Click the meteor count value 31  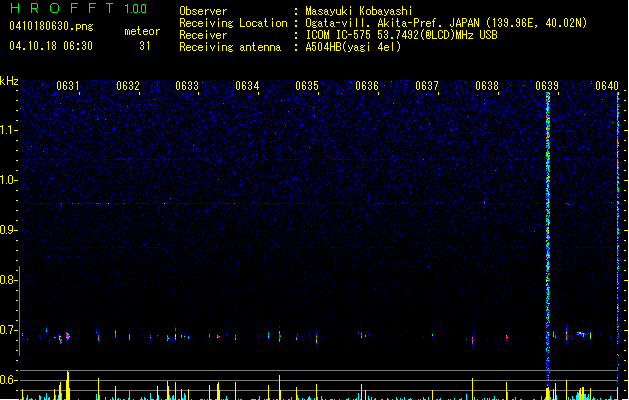[x=145, y=46]
